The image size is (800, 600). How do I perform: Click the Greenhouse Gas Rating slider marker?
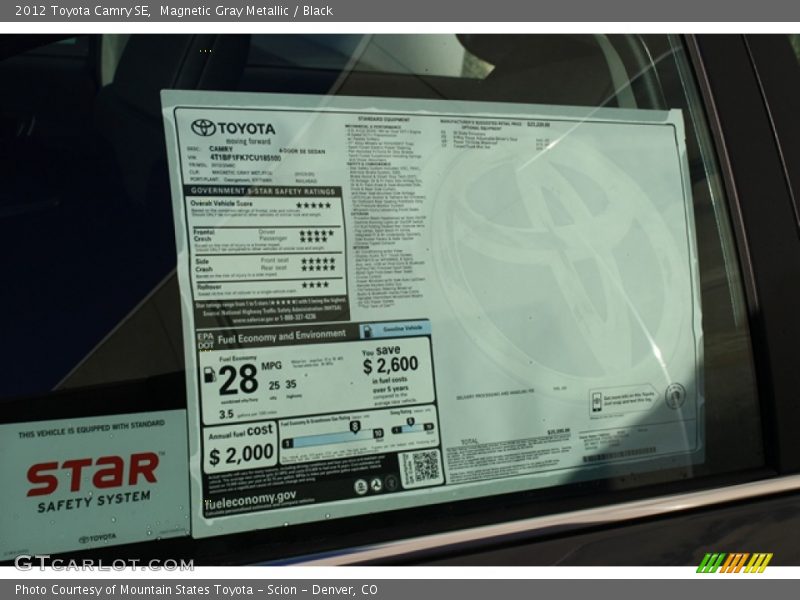pos(355,427)
